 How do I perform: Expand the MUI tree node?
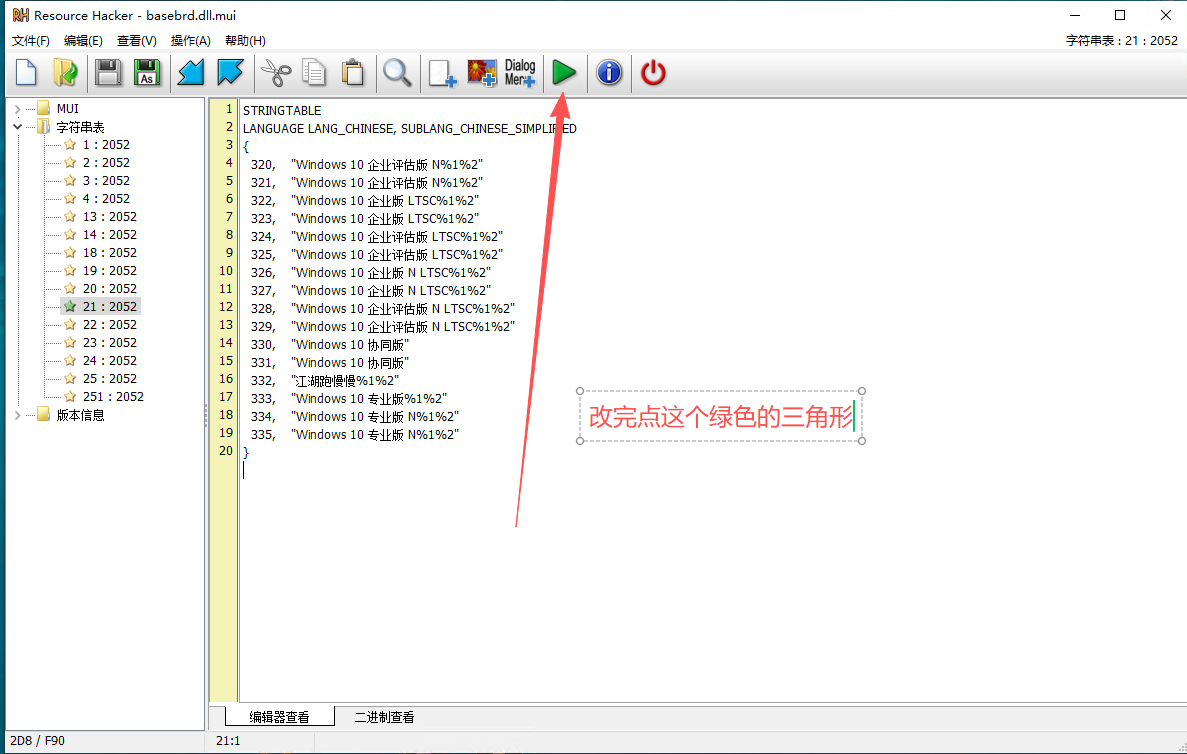(x=17, y=109)
